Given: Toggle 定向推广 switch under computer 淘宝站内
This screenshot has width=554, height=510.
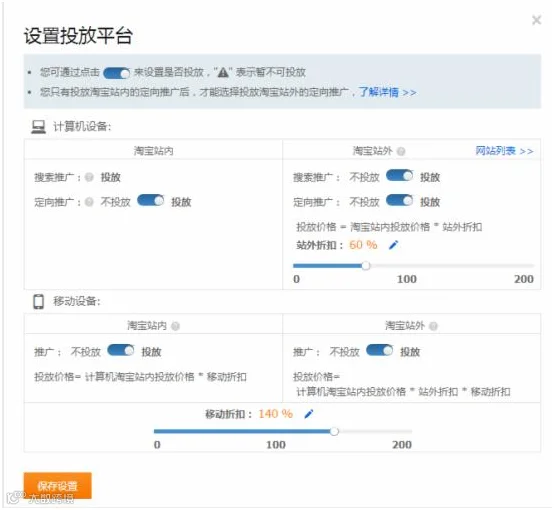Looking at the screenshot, I should pyautogui.click(x=151, y=200).
